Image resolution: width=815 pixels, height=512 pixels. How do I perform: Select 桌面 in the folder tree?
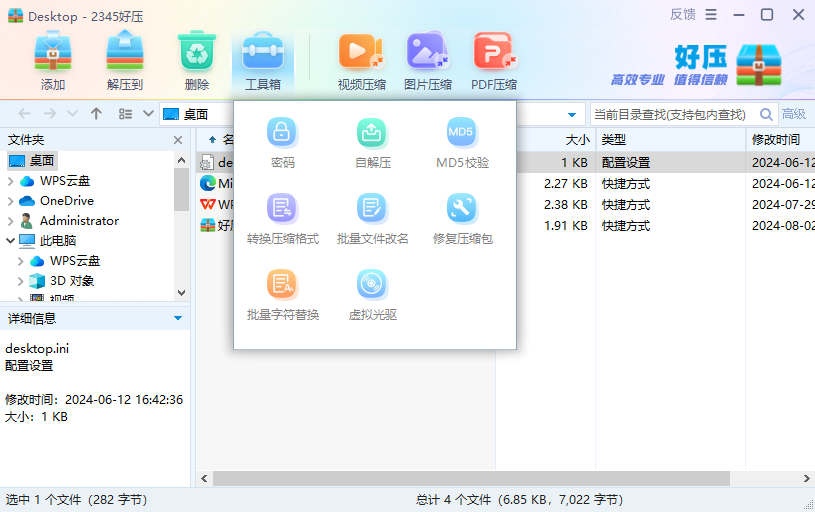32,161
